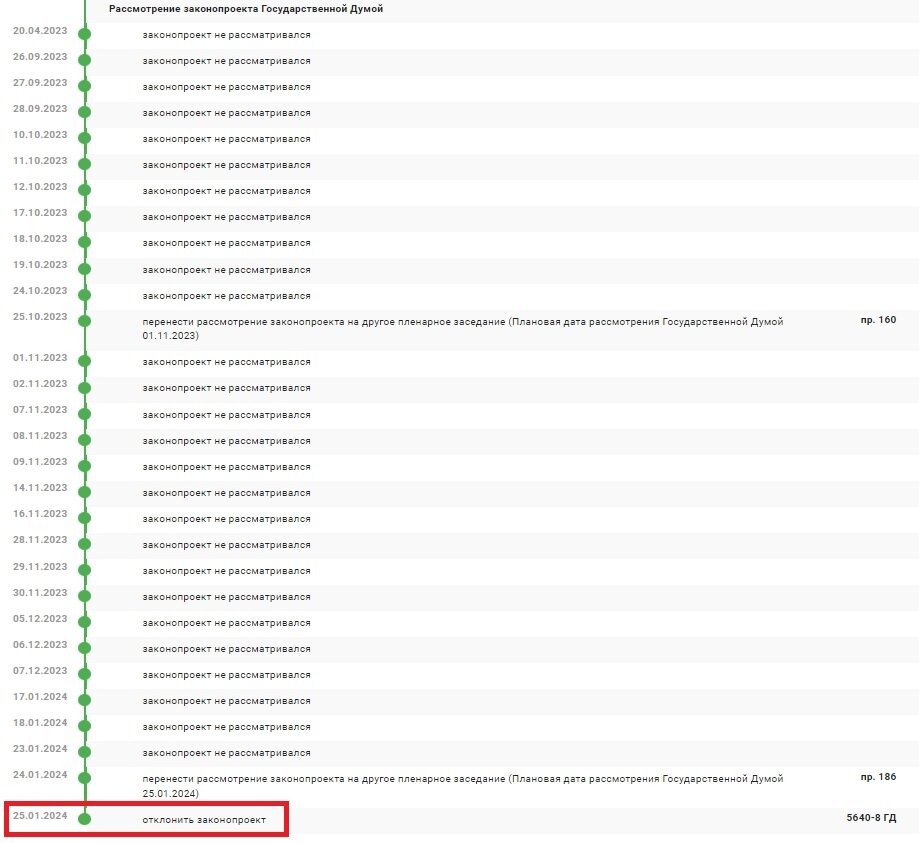
Task: Click the date 17.10.2023
Action: tap(40, 212)
